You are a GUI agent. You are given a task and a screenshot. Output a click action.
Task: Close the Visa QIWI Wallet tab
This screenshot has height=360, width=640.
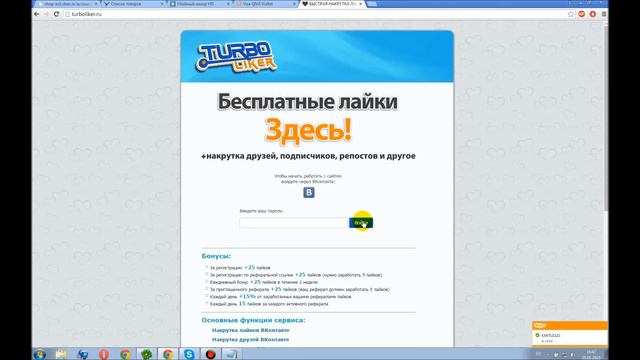pos(295,4)
